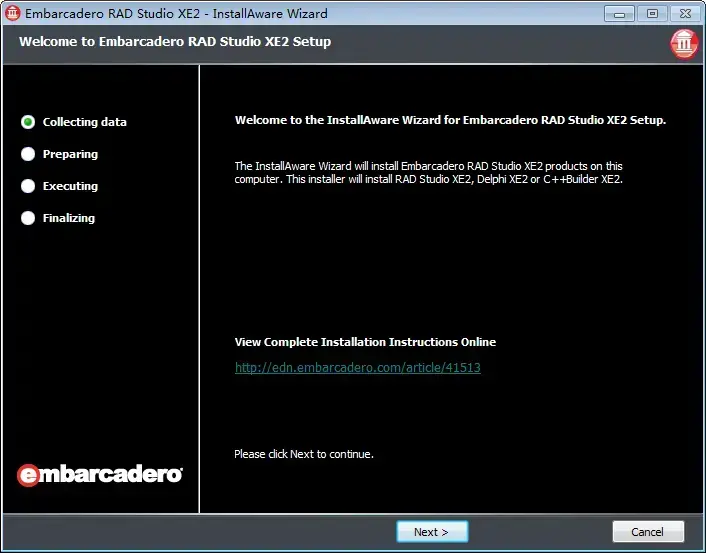Click the "The InstallAware Wizard will install Embarcadero" paragraph

pos(429,172)
